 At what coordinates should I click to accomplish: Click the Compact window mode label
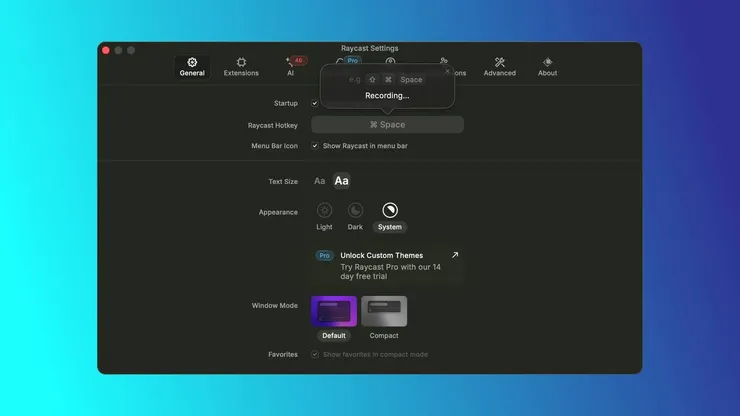click(x=384, y=336)
